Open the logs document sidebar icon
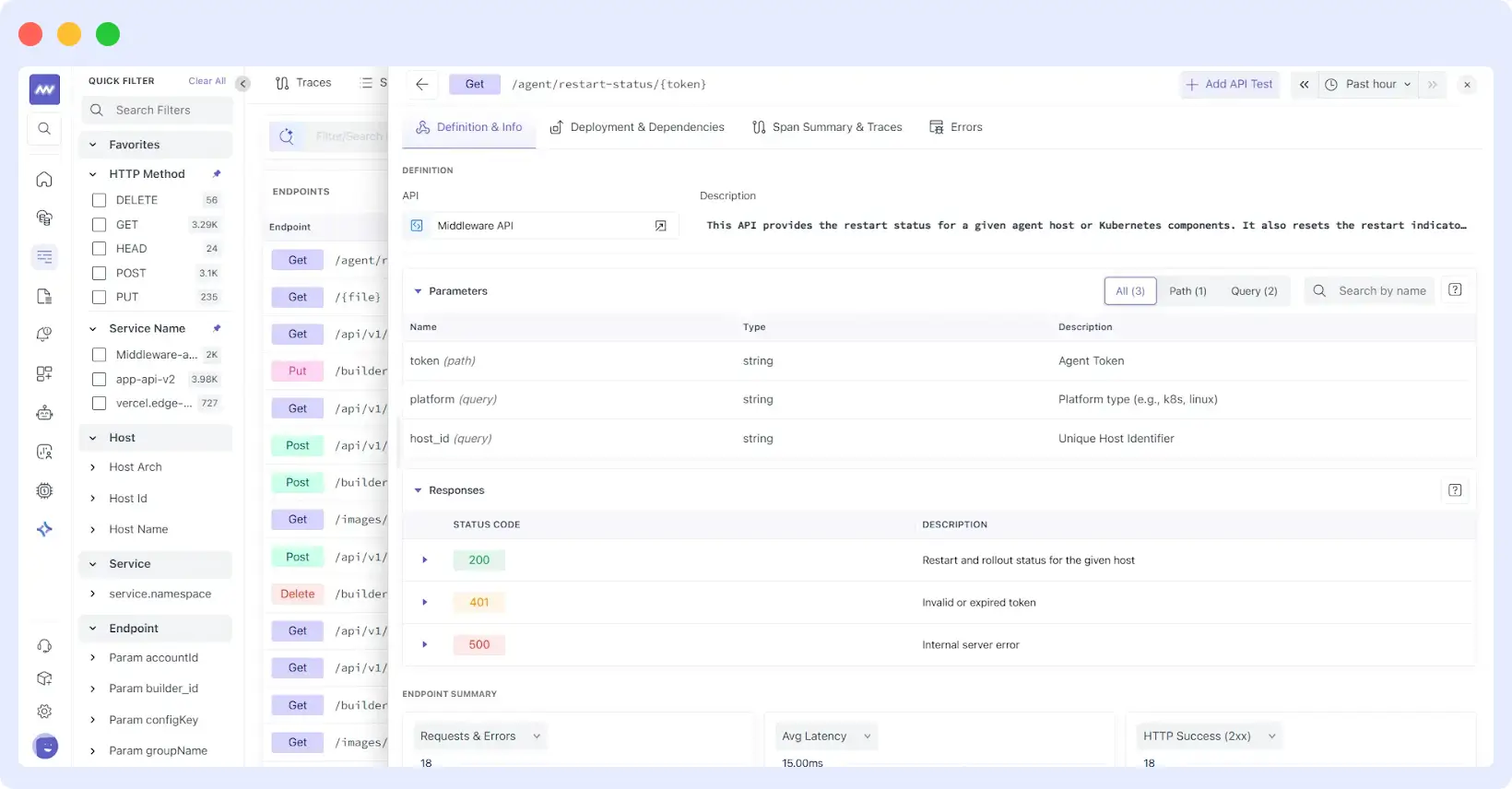The width and height of the screenshot is (1512, 789). 44,296
